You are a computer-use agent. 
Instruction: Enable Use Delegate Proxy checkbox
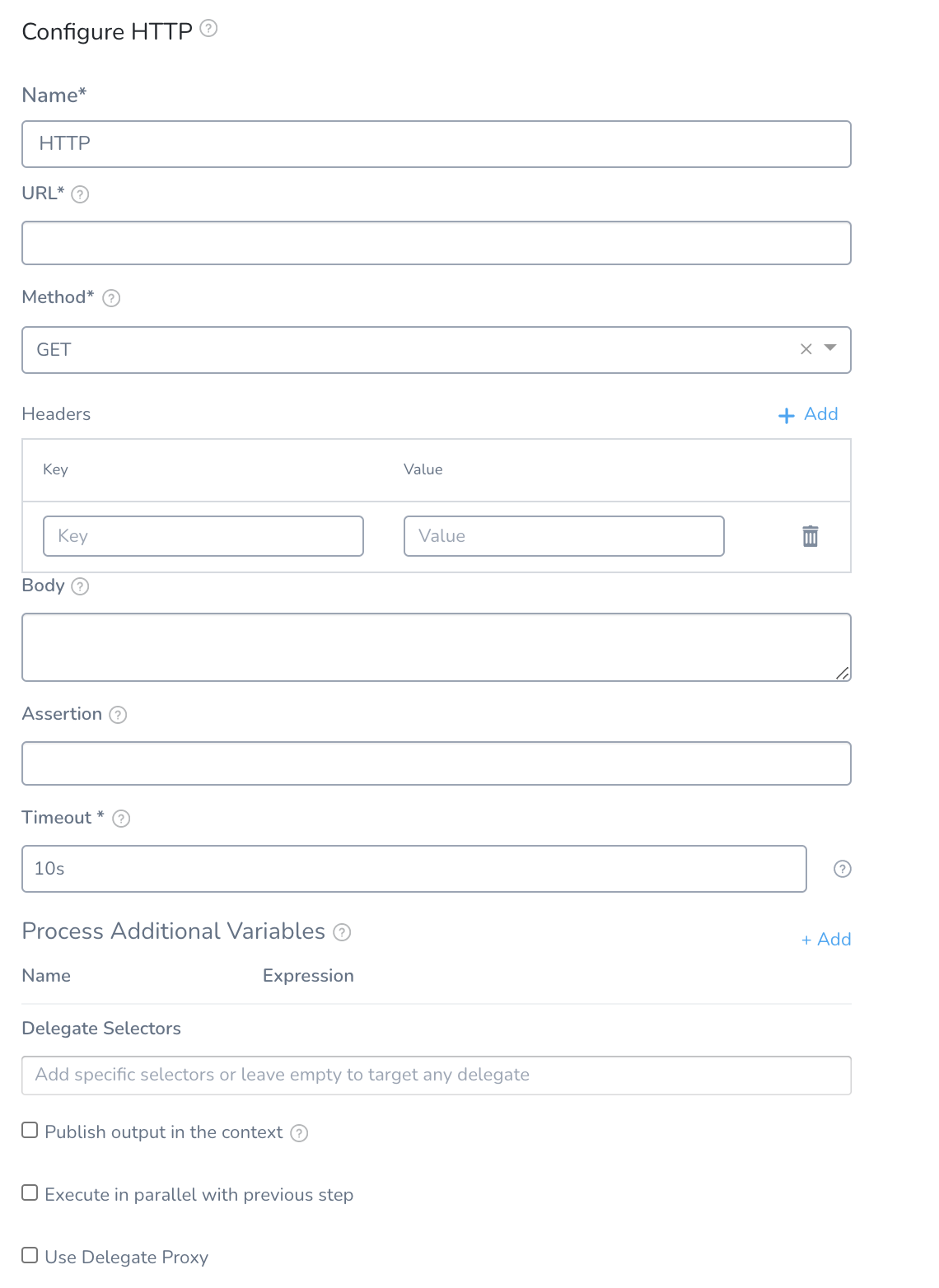pyautogui.click(x=30, y=1255)
